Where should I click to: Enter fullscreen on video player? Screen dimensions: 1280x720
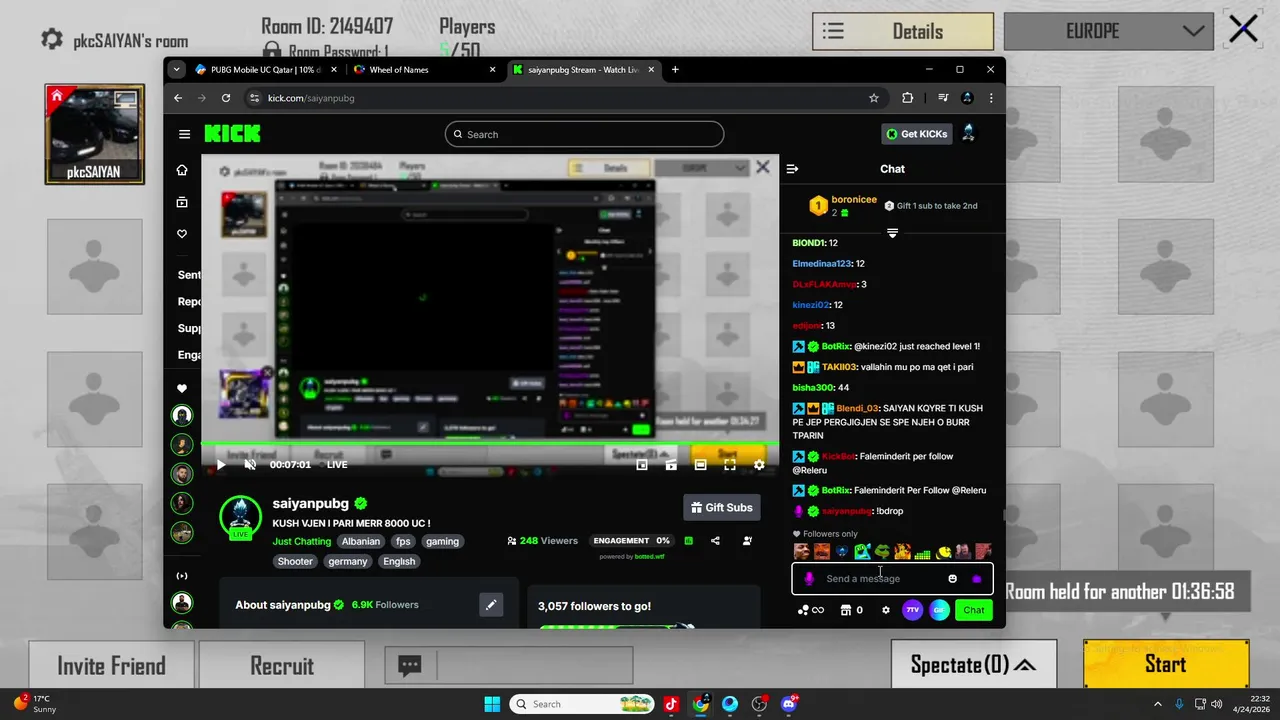pos(730,465)
